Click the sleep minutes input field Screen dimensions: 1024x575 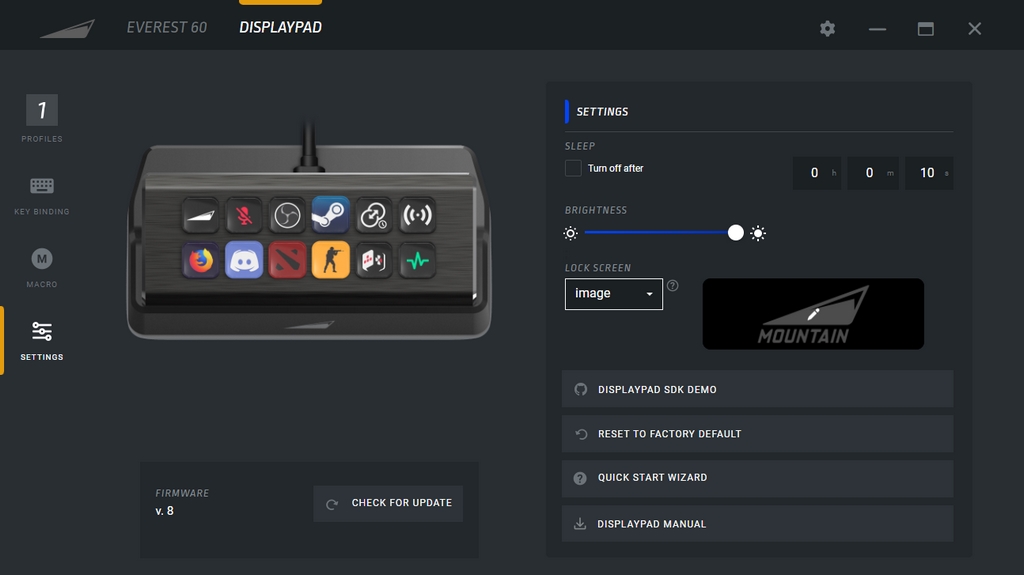872,173
